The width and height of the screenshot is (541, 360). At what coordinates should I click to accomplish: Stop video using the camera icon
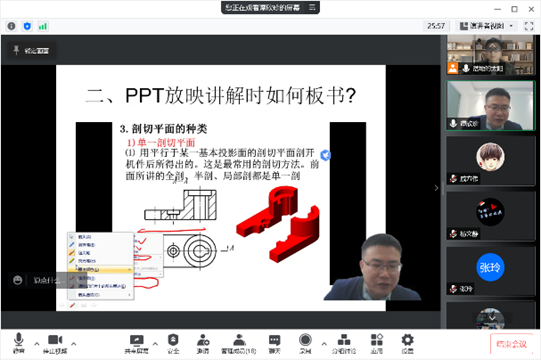coord(55,343)
